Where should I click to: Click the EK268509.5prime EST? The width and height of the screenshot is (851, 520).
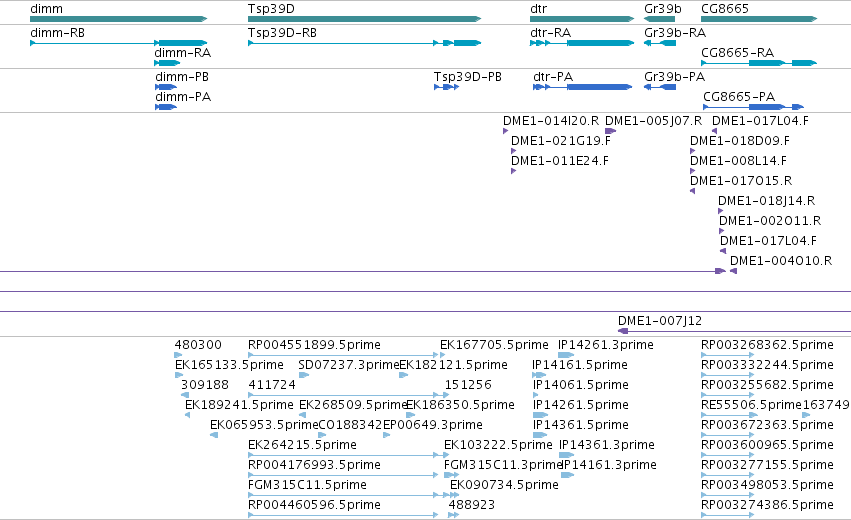tap(302, 415)
